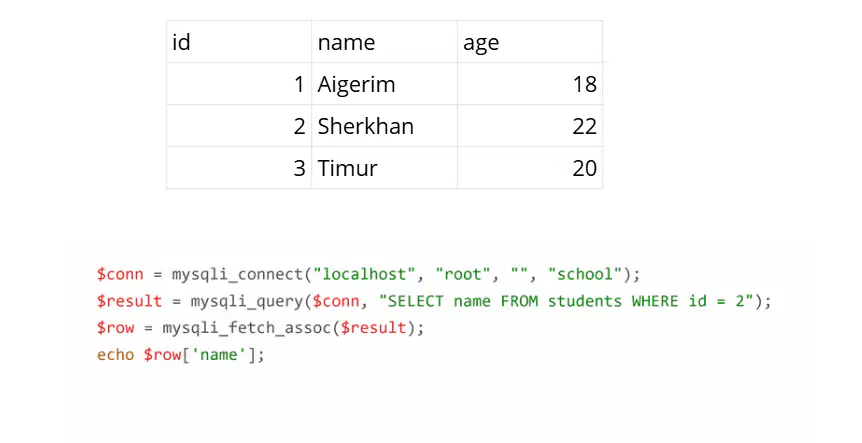Click the SELECT name FROM students query string

tap(566, 301)
